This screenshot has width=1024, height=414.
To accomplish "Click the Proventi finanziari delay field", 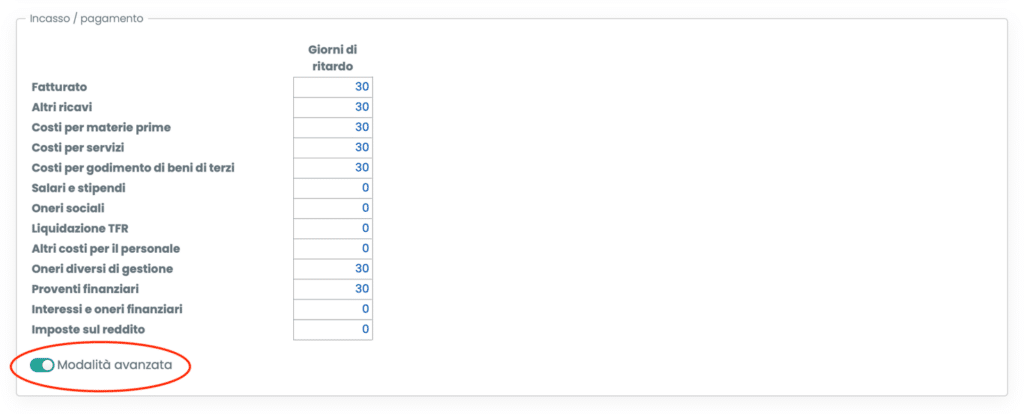I will coord(332,289).
